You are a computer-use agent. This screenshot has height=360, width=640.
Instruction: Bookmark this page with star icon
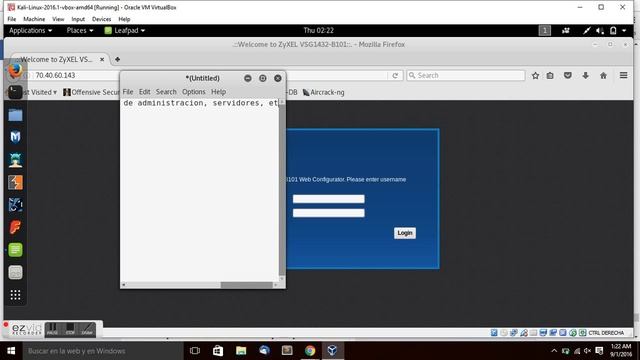point(535,76)
